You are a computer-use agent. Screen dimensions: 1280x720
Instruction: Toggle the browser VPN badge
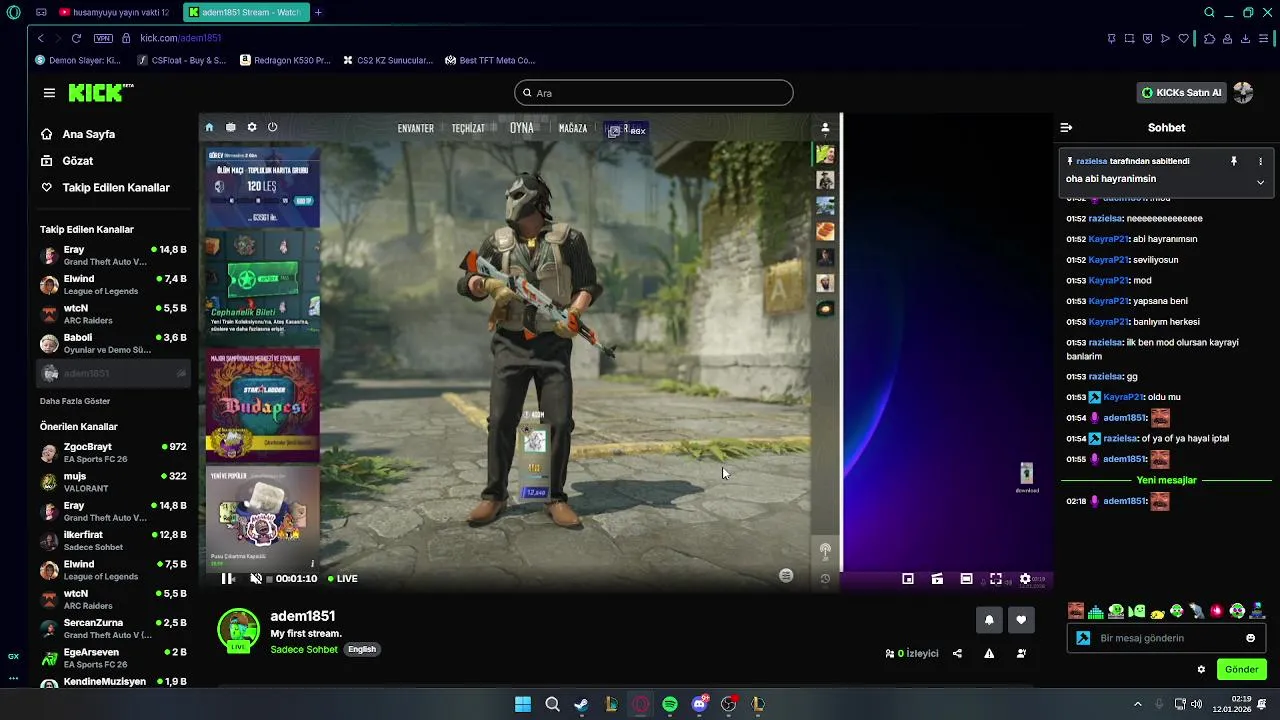pyautogui.click(x=103, y=38)
